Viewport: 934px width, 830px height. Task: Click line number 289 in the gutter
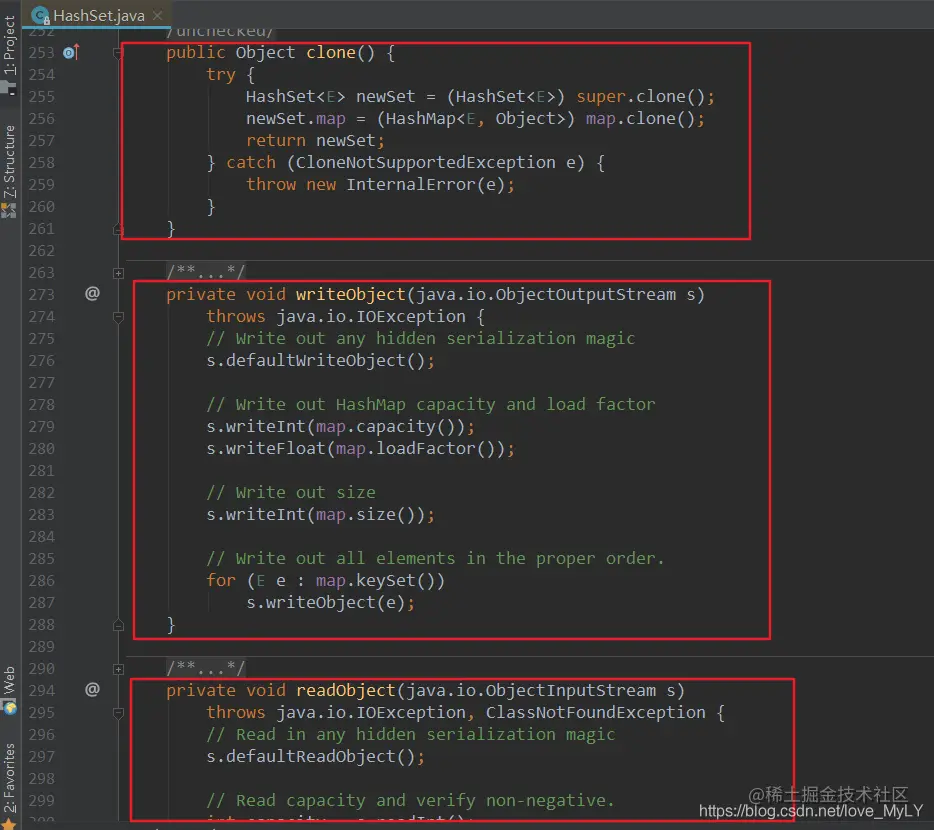(41, 646)
